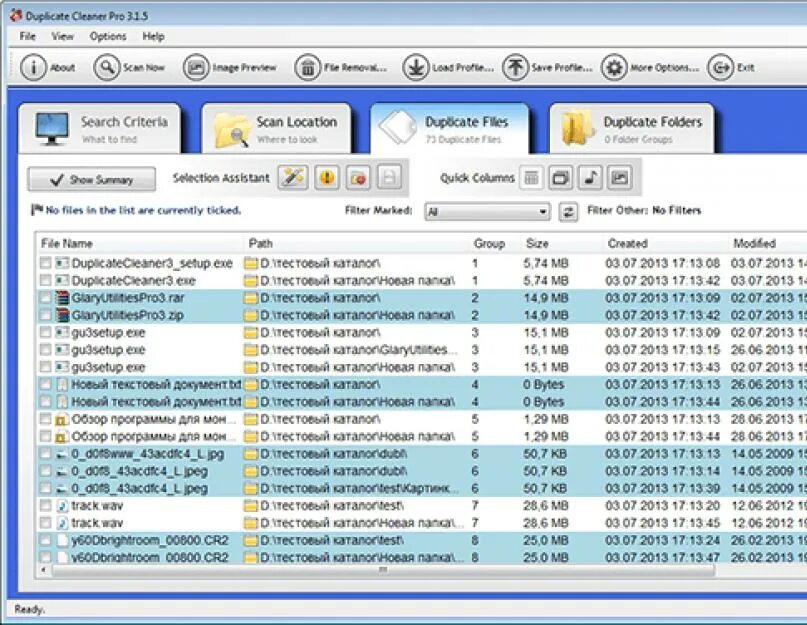
Task: Select Quick Columns windows icon
Action: 560,178
